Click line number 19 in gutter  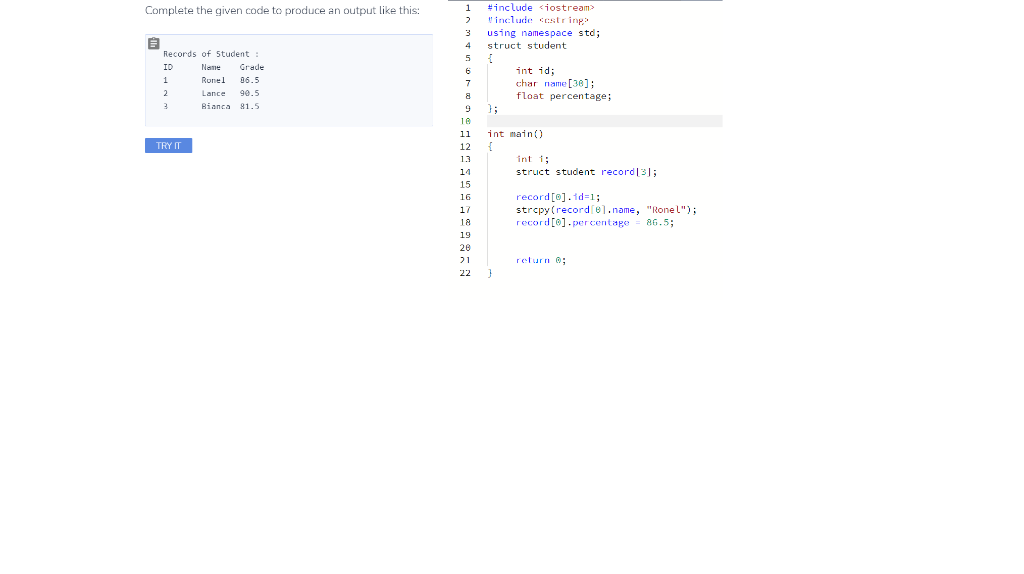point(465,235)
